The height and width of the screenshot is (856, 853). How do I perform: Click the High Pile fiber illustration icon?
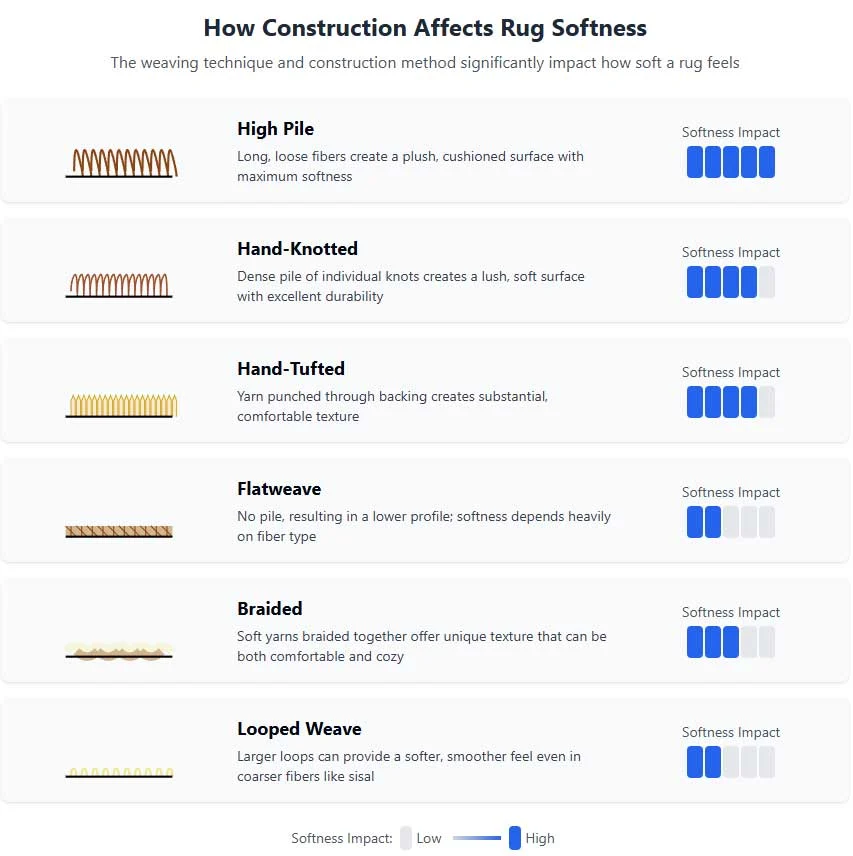[122, 163]
